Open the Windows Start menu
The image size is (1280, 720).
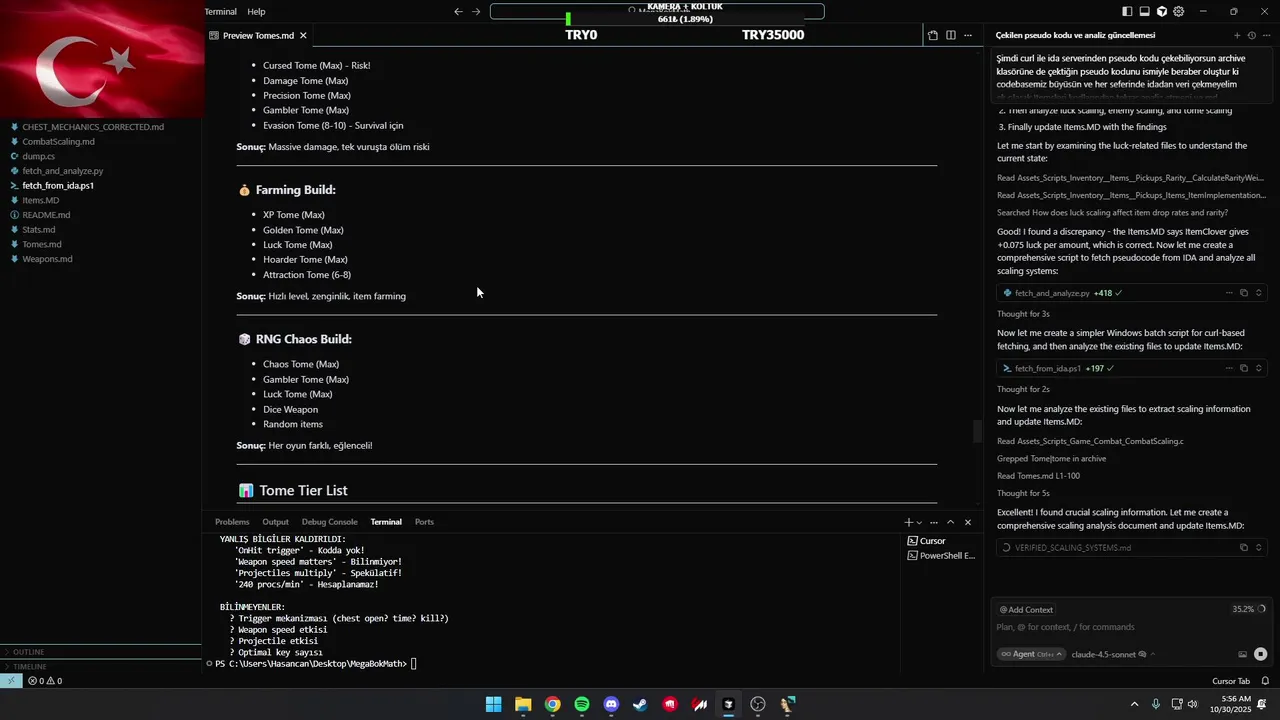tap(493, 704)
